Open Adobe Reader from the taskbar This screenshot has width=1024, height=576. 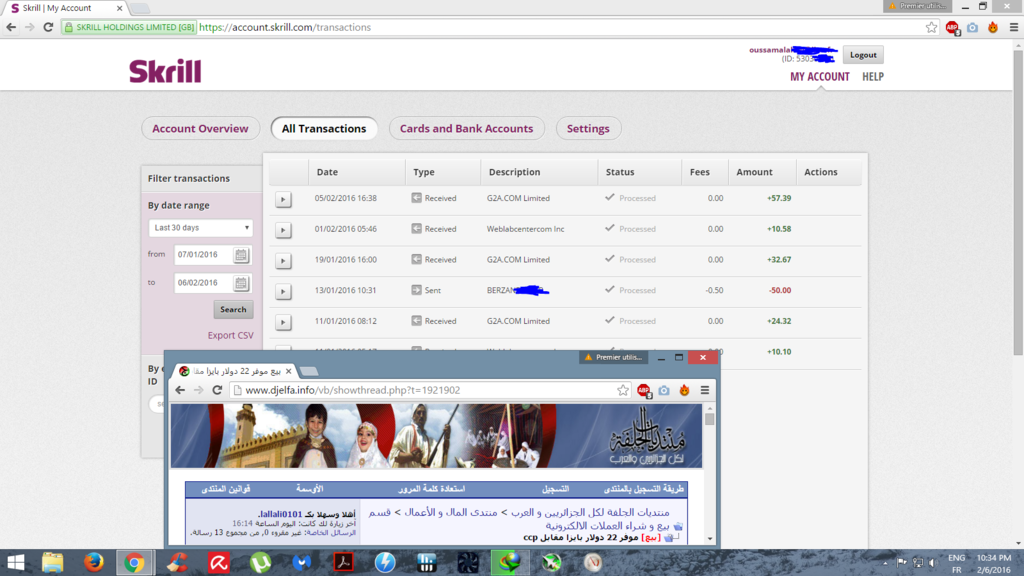(x=344, y=562)
